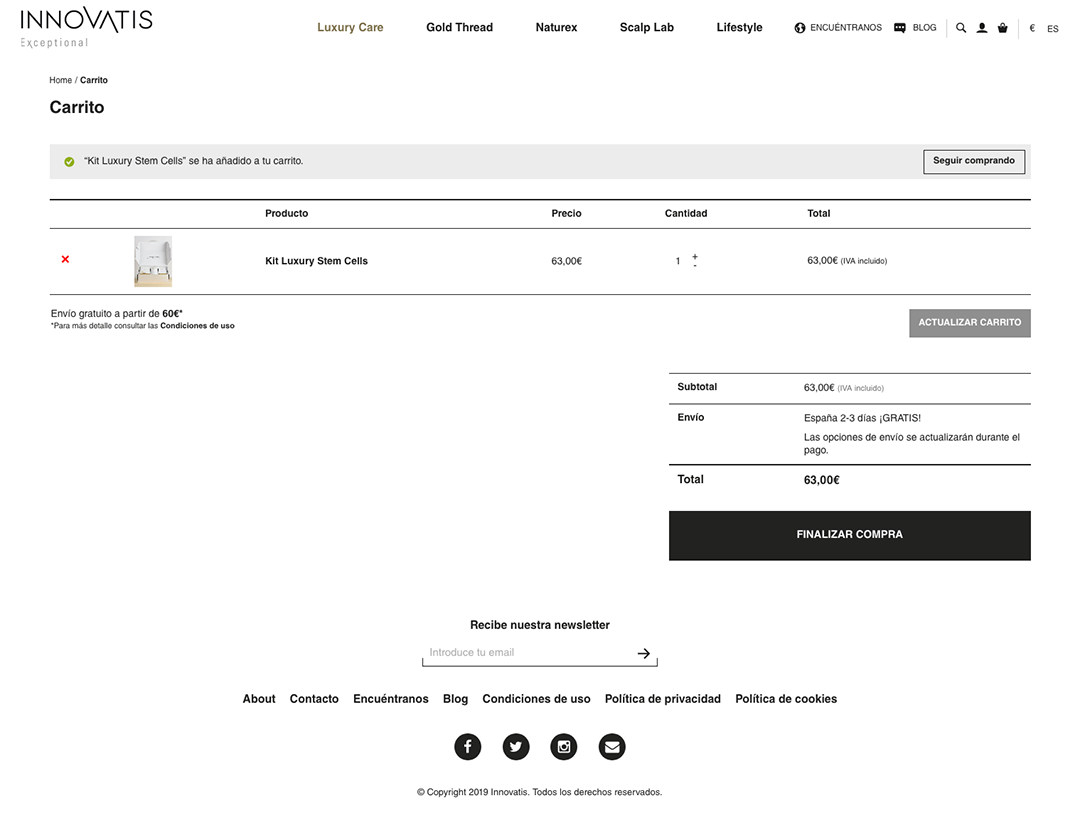
Task: Click the green success checkmark icon
Action: point(69,162)
